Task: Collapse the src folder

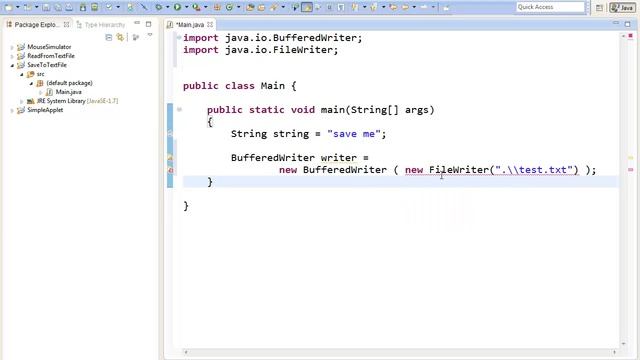Action: pos(22,74)
